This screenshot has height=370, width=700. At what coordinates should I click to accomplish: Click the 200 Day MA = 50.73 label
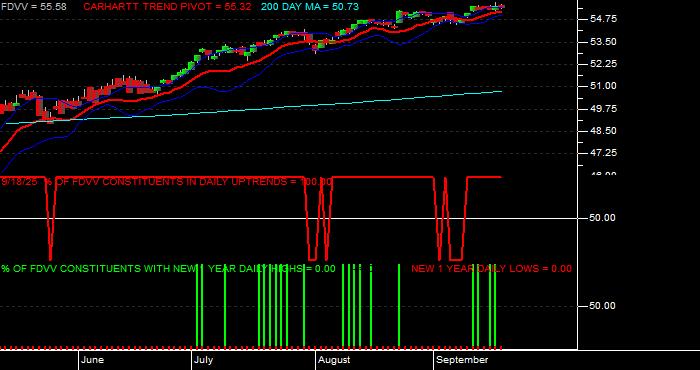click(x=310, y=7)
